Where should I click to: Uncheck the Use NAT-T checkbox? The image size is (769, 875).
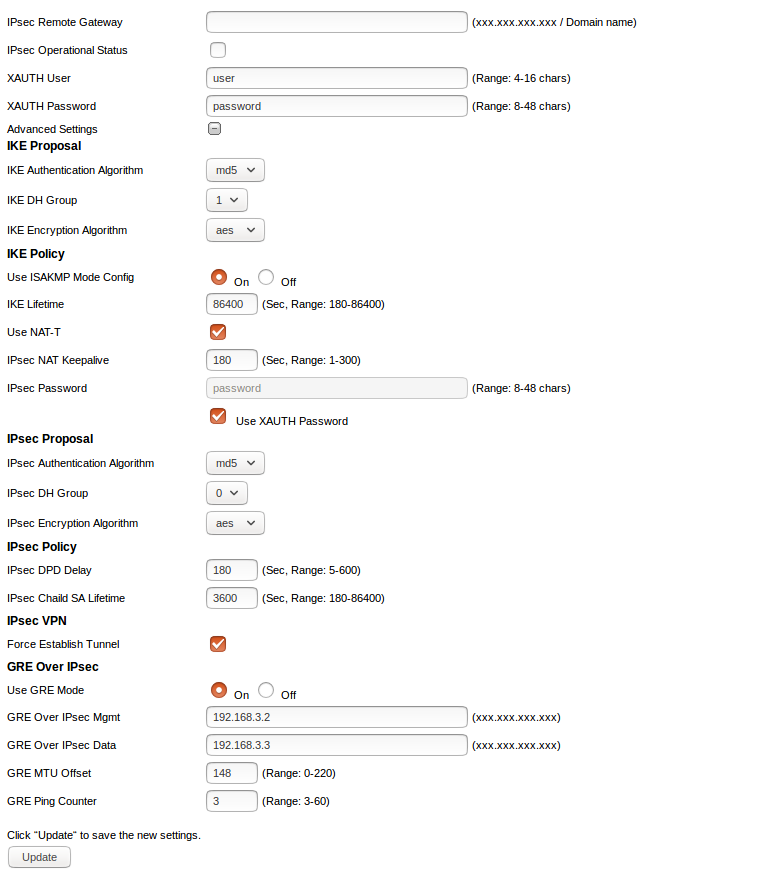pyautogui.click(x=218, y=332)
